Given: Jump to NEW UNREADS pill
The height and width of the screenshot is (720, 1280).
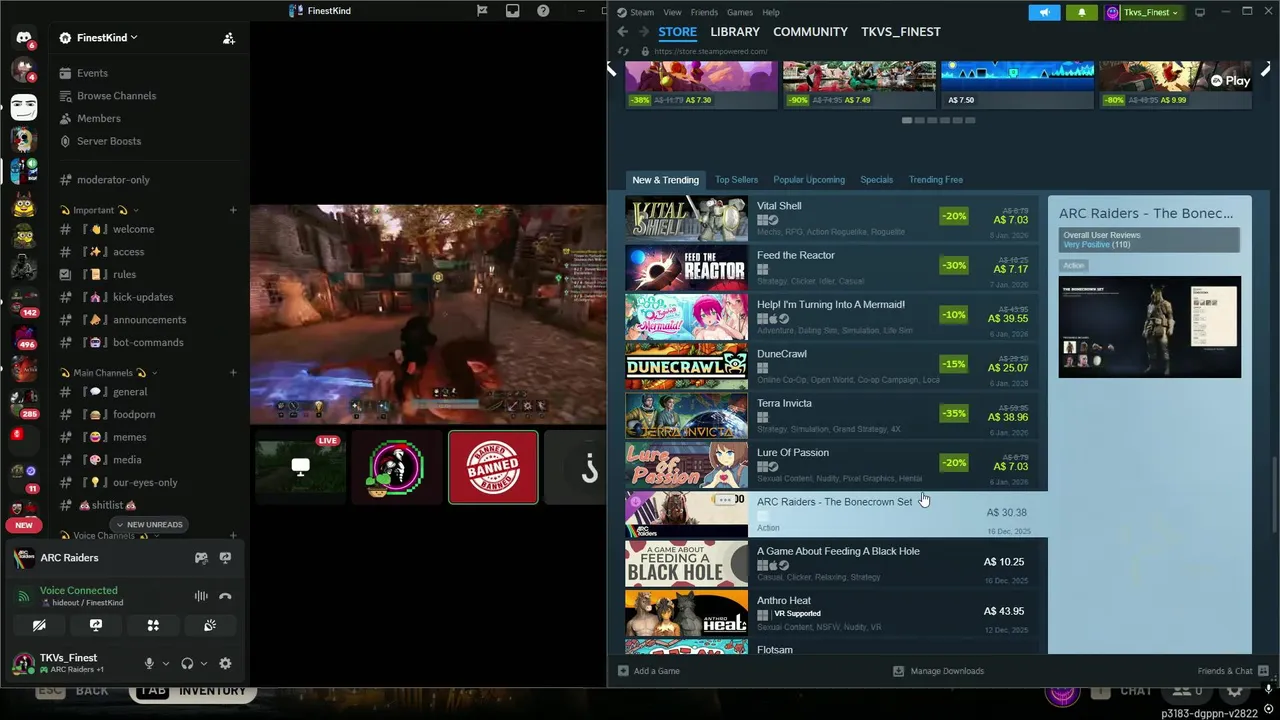Looking at the screenshot, I should click(x=149, y=525).
